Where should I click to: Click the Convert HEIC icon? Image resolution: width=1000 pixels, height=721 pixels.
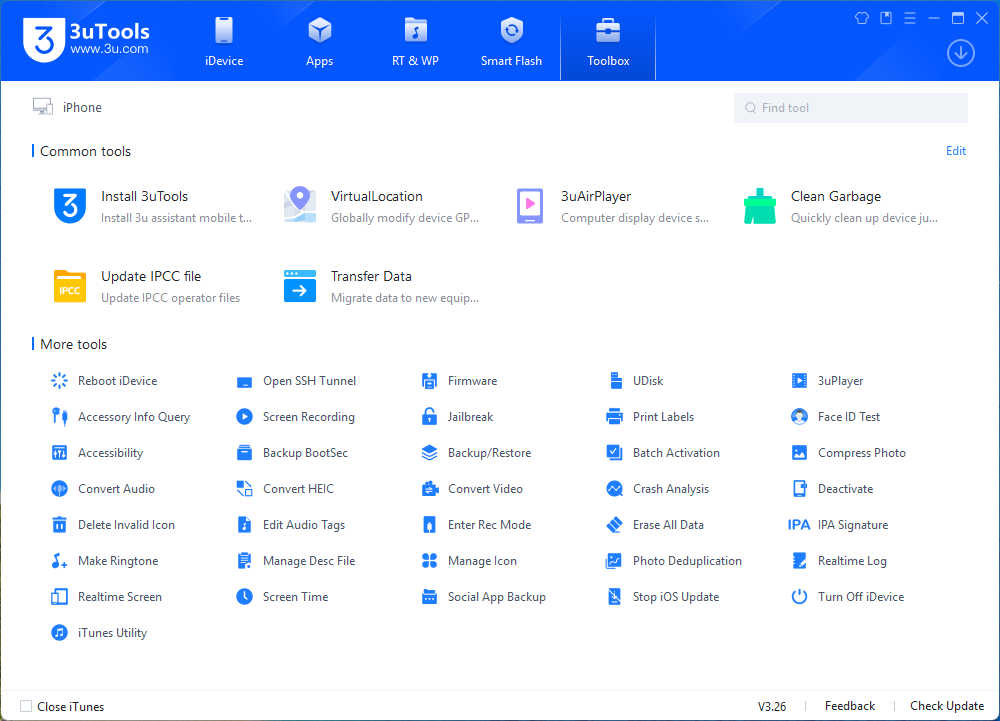pyautogui.click(x=244, y=488)
